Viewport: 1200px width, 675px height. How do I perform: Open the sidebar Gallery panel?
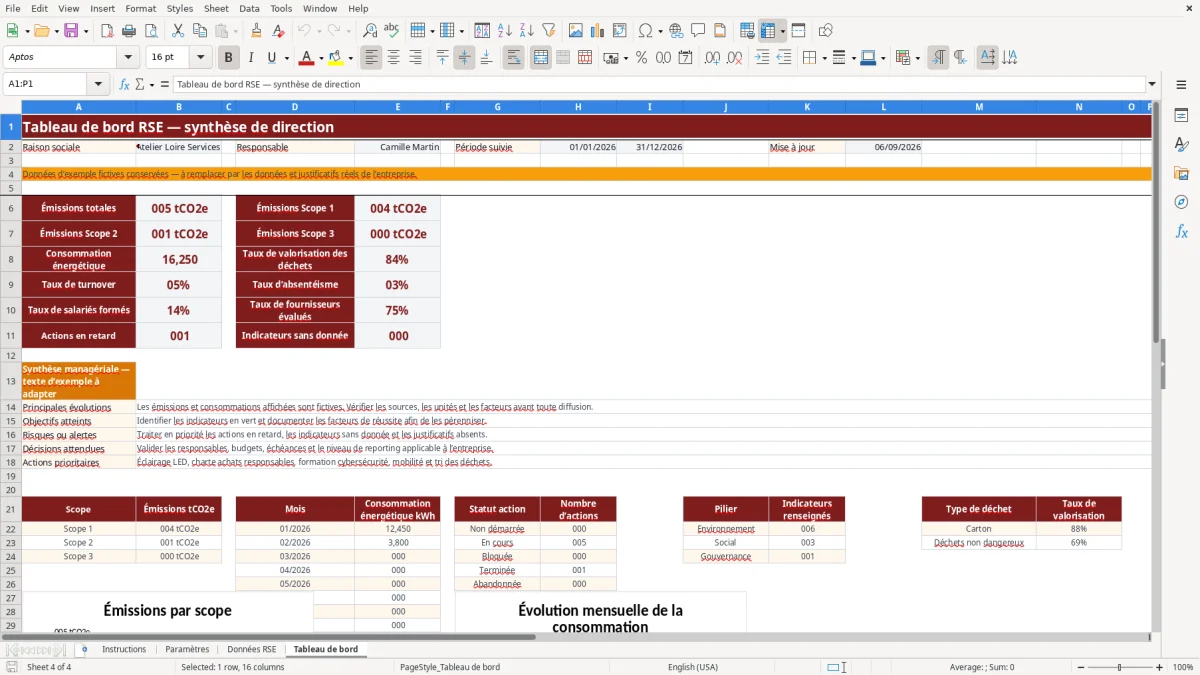[x=1181, y=173]
